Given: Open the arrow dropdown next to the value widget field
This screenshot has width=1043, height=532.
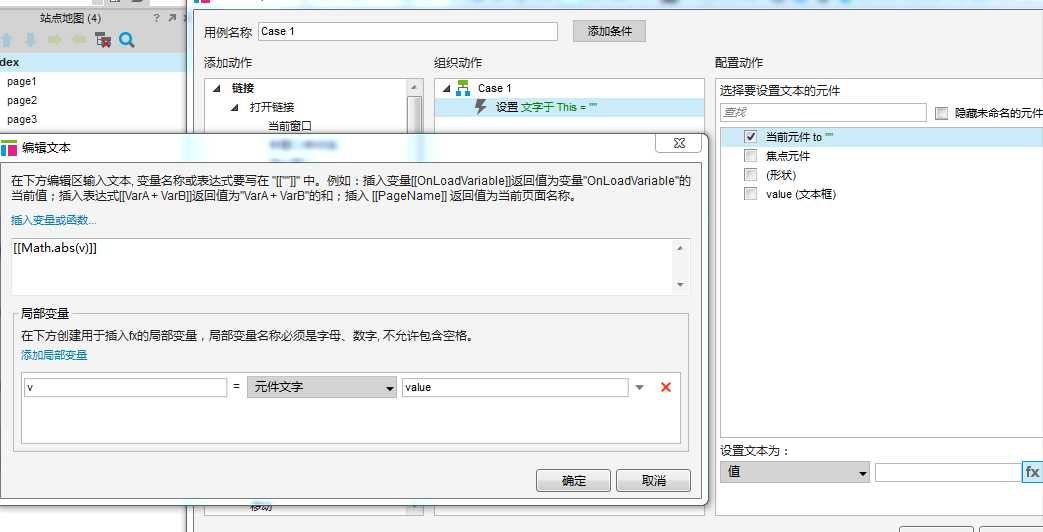Looking at the screenshot, I should coord(639,387).
